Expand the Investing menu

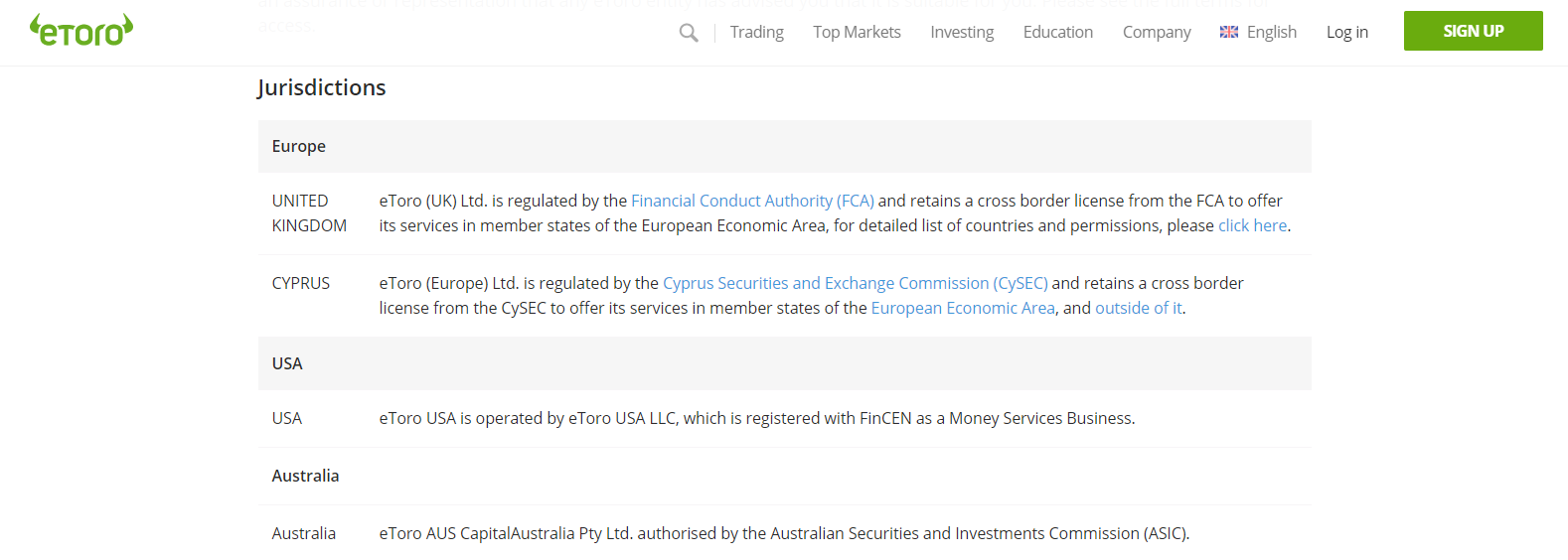pos(962,32)
